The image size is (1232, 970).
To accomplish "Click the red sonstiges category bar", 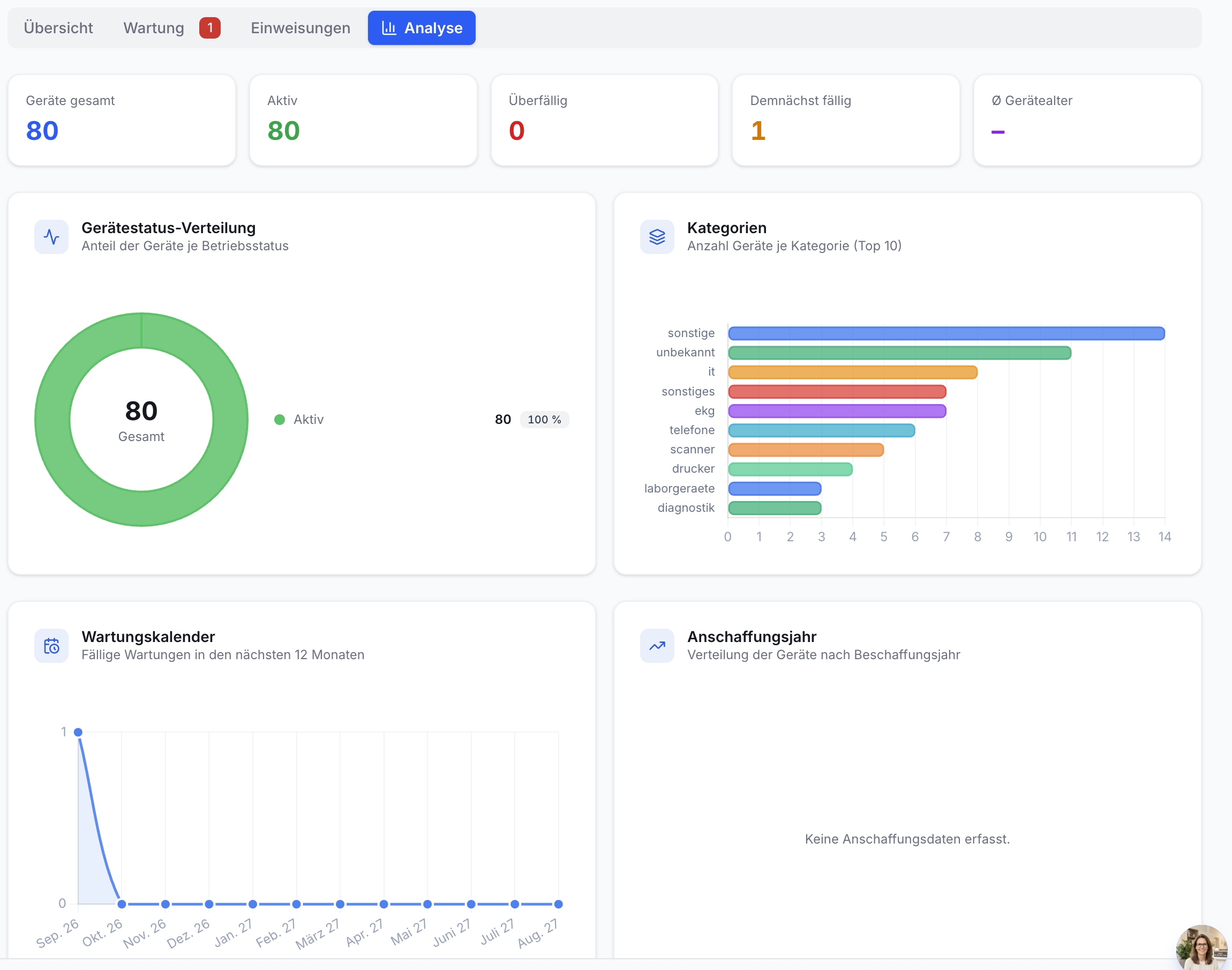I will coord(837,391).
